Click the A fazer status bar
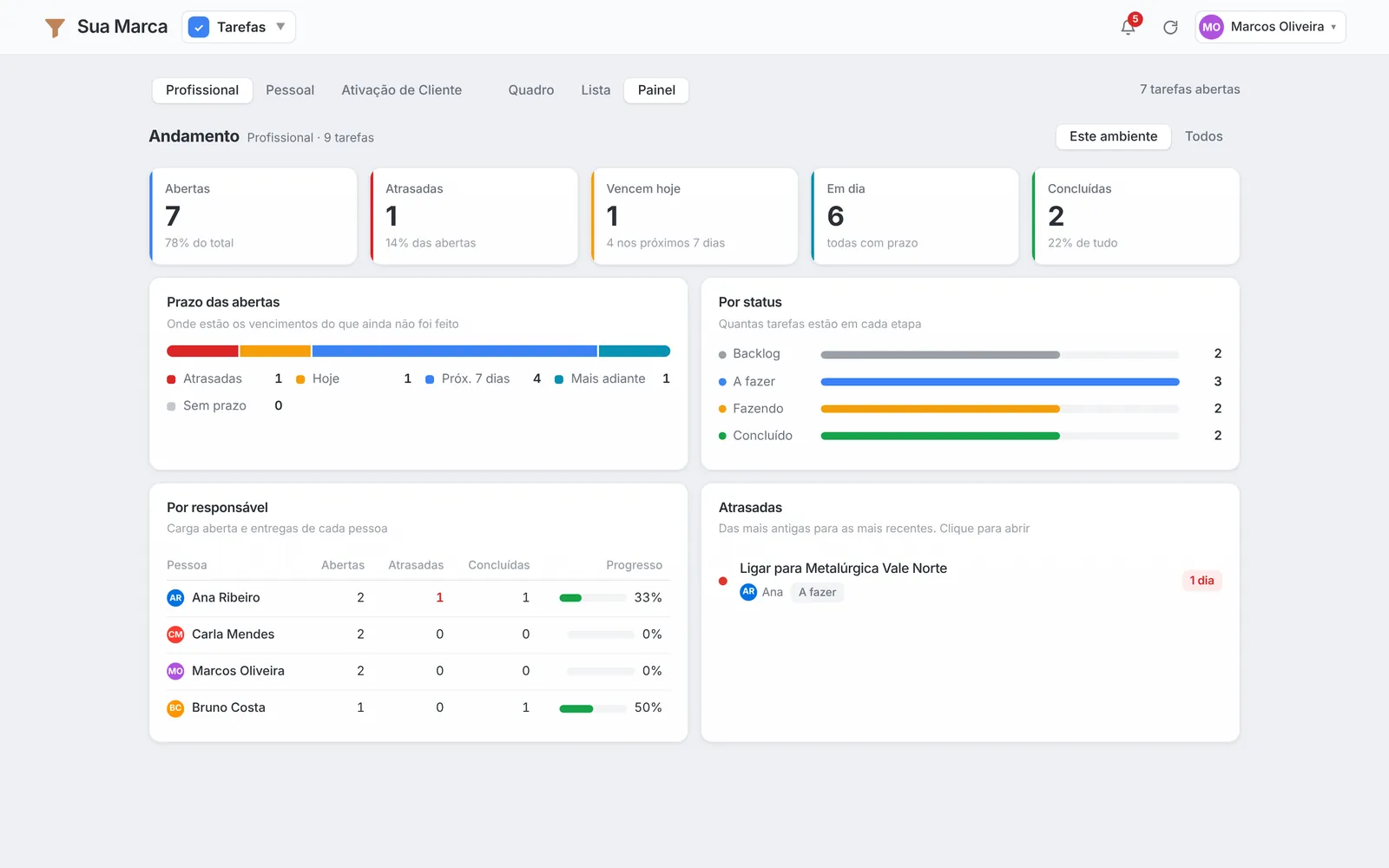Image resolution: width=1389 pixels, height=868 pixels. pos(999,382)
